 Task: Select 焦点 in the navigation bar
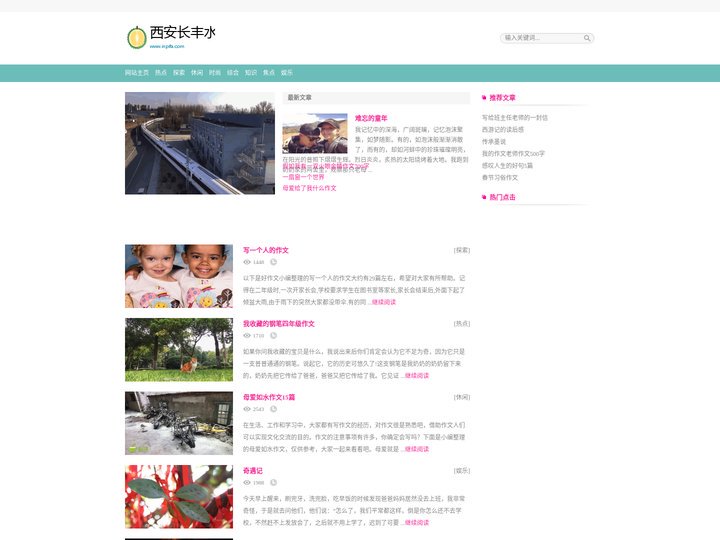[269, 73]
